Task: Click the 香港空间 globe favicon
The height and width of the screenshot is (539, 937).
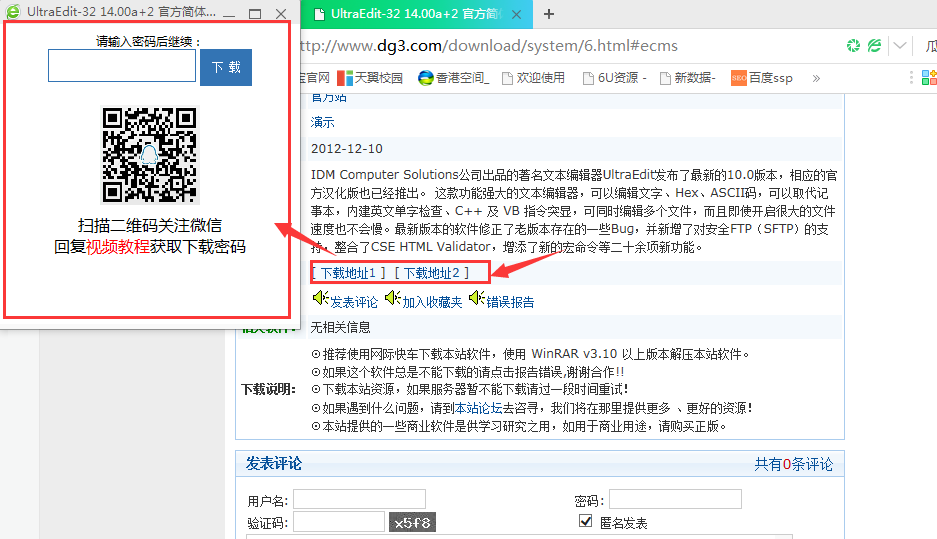Action: pos(425,78)
